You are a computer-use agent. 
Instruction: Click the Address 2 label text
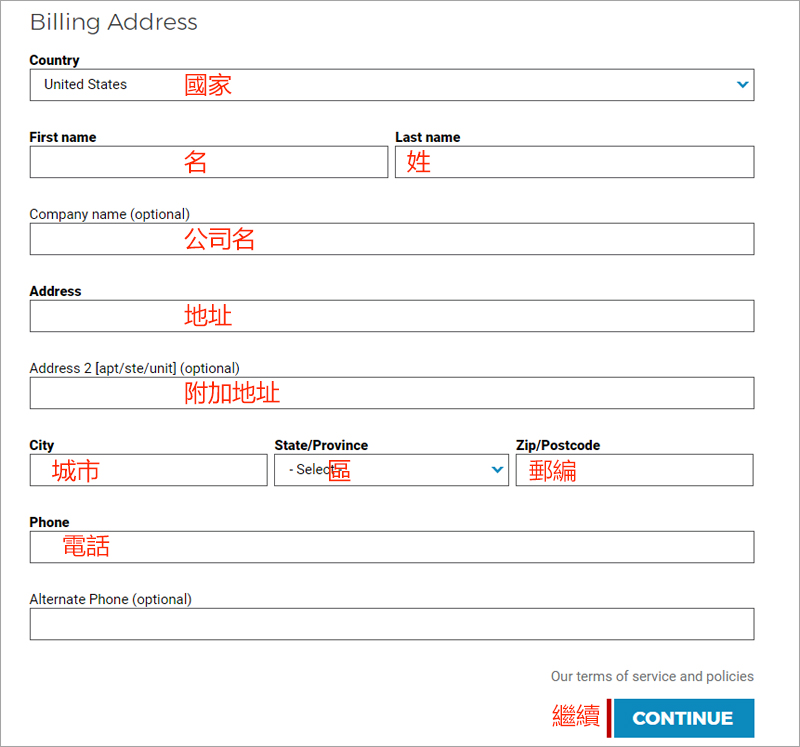click(x=134, y=368)
